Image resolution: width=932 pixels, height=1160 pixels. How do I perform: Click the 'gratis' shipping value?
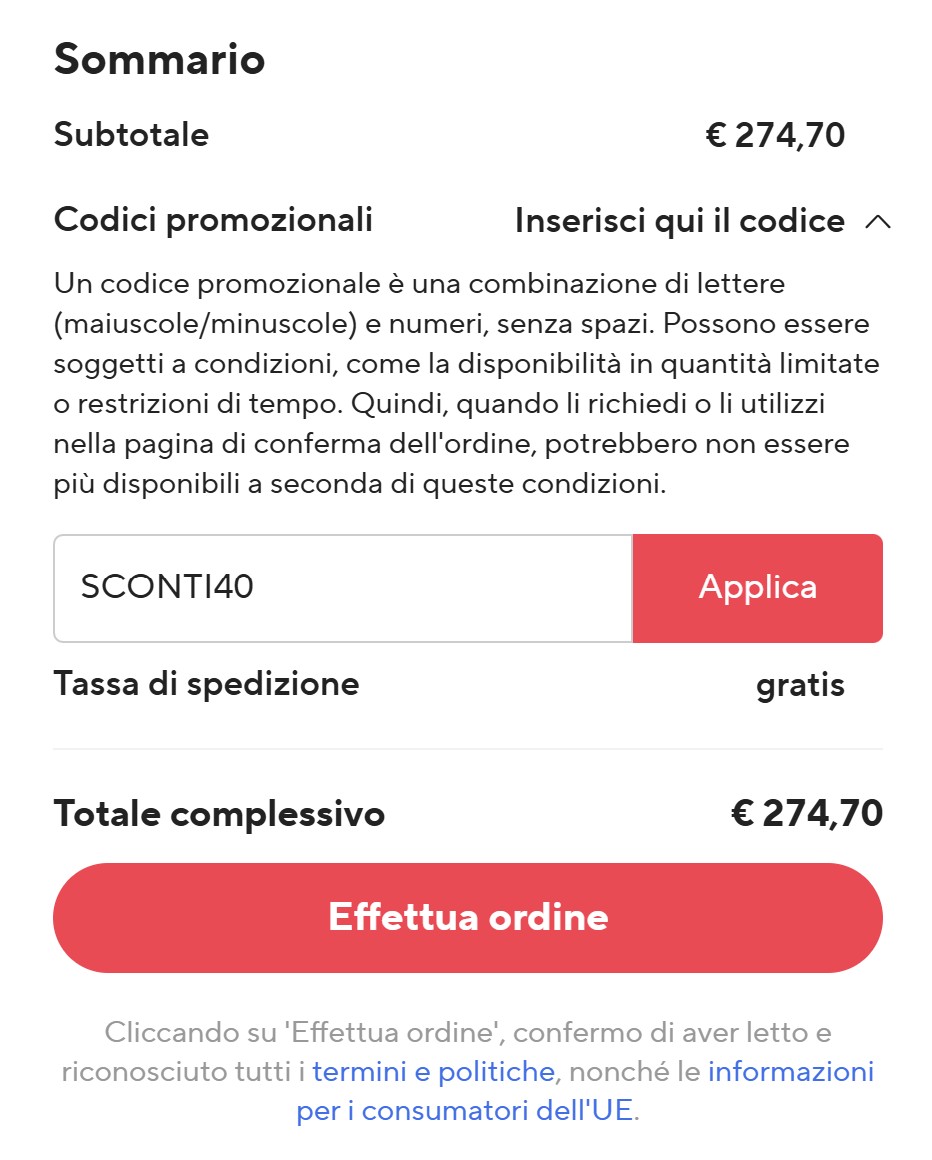pos(800,685)
